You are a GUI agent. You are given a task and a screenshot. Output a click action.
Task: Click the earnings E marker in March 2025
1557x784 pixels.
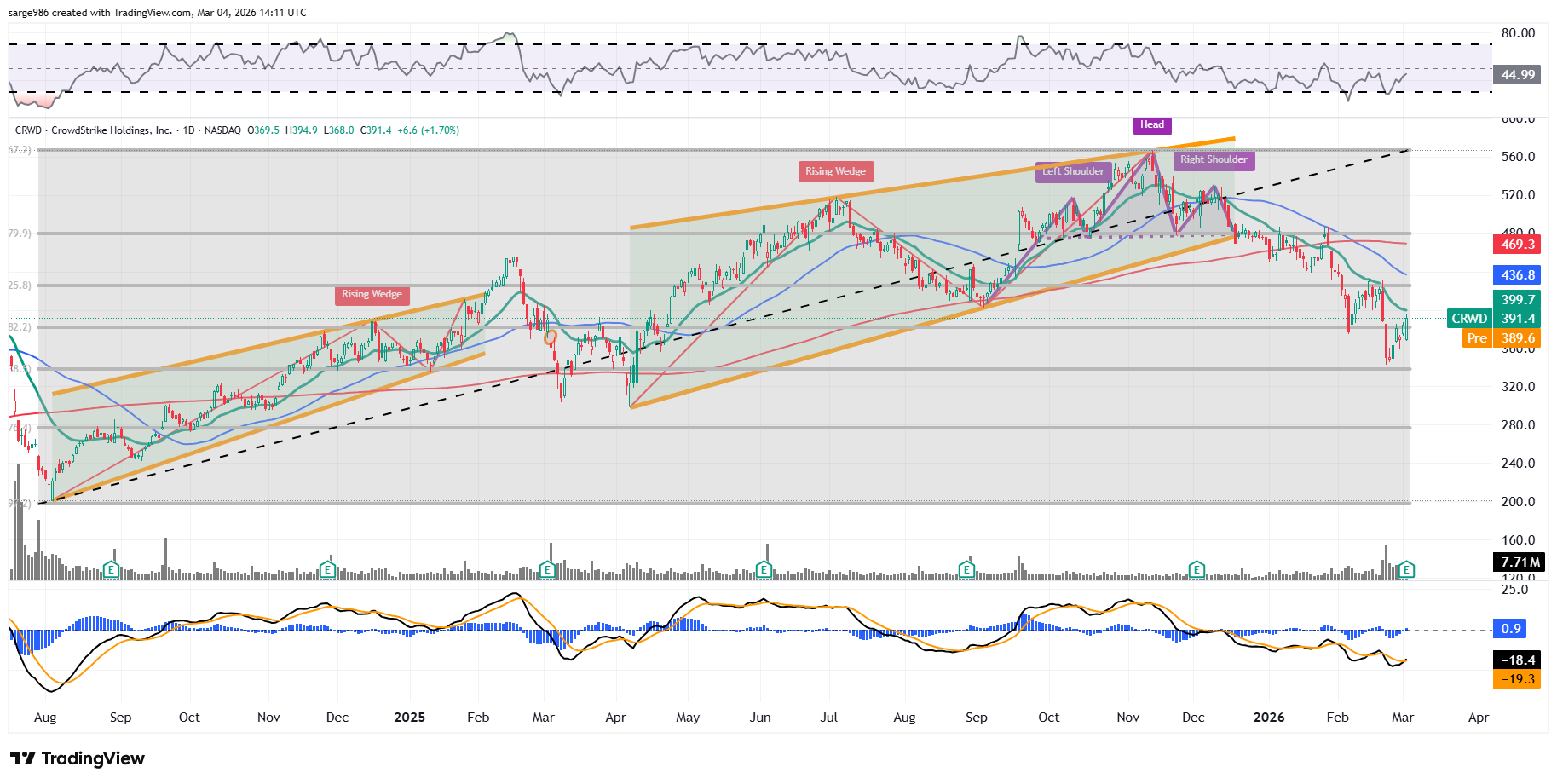pyautogui.click(x=548, y=569)
